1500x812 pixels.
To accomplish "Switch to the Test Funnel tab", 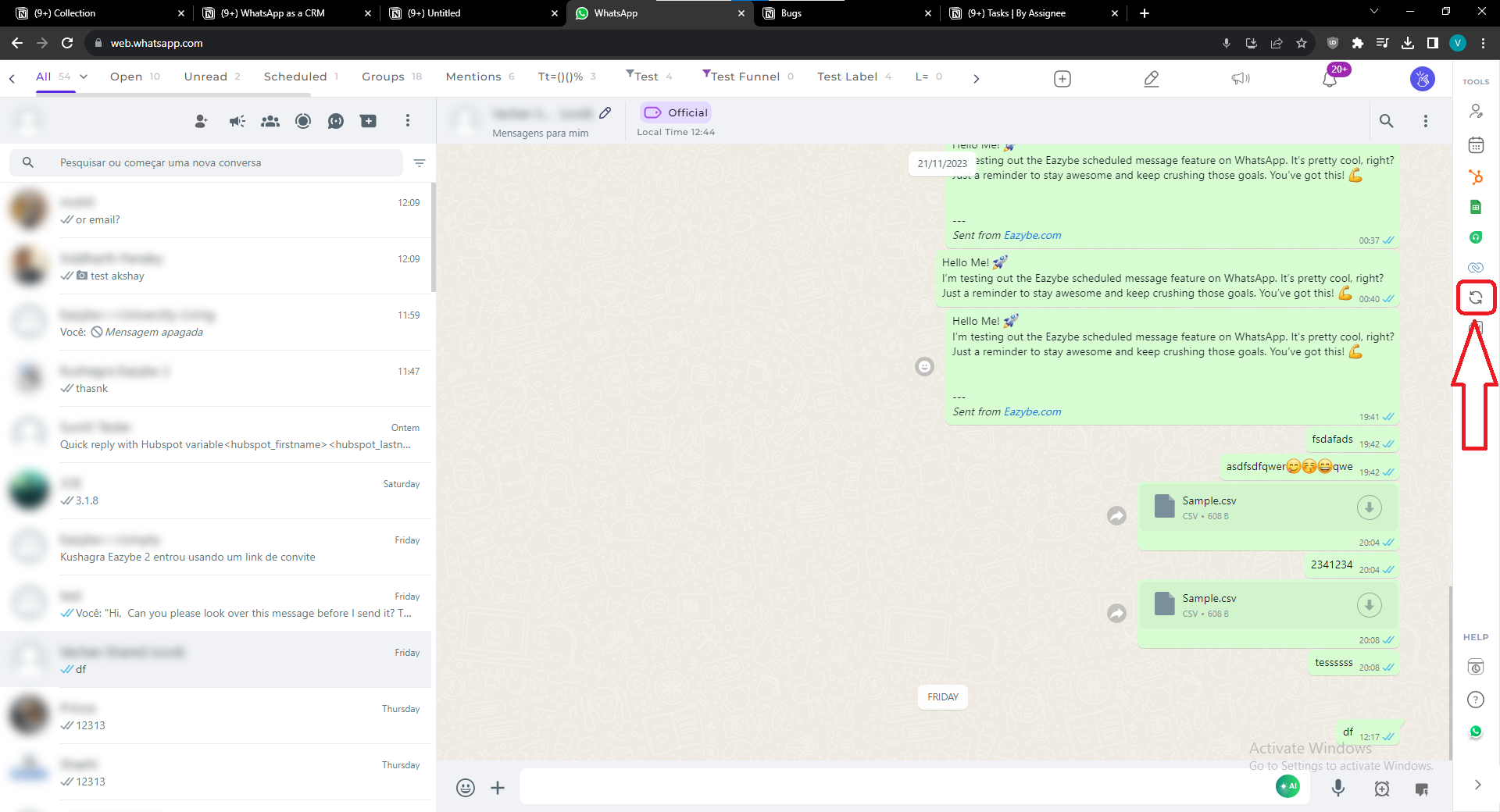I will 748,76.
